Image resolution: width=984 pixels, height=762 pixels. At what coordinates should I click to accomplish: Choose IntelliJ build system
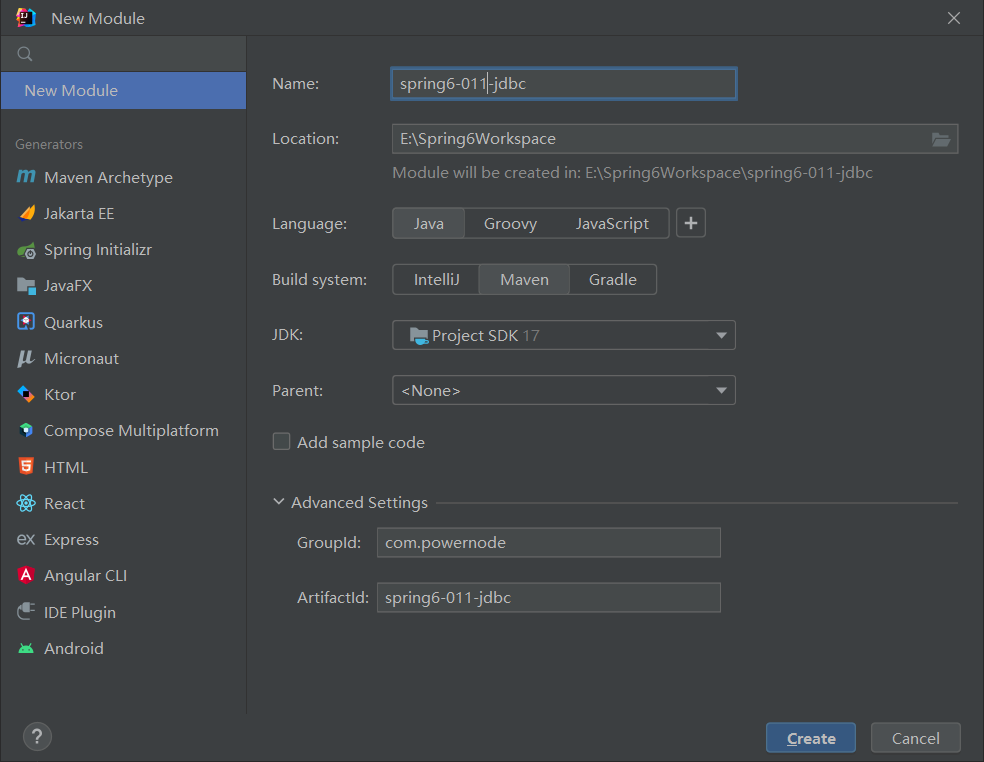pos(436,279)
